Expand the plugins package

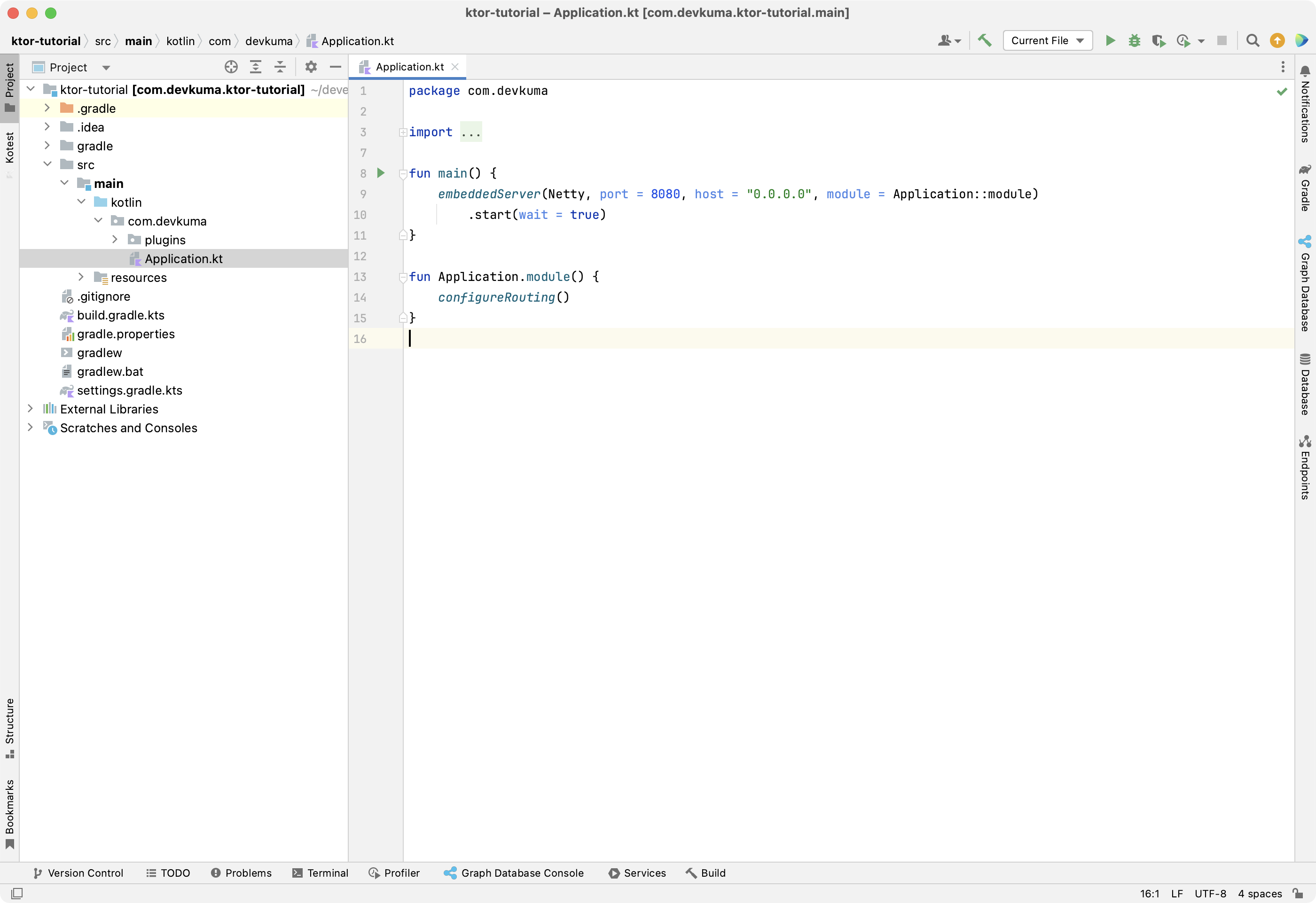115,240
